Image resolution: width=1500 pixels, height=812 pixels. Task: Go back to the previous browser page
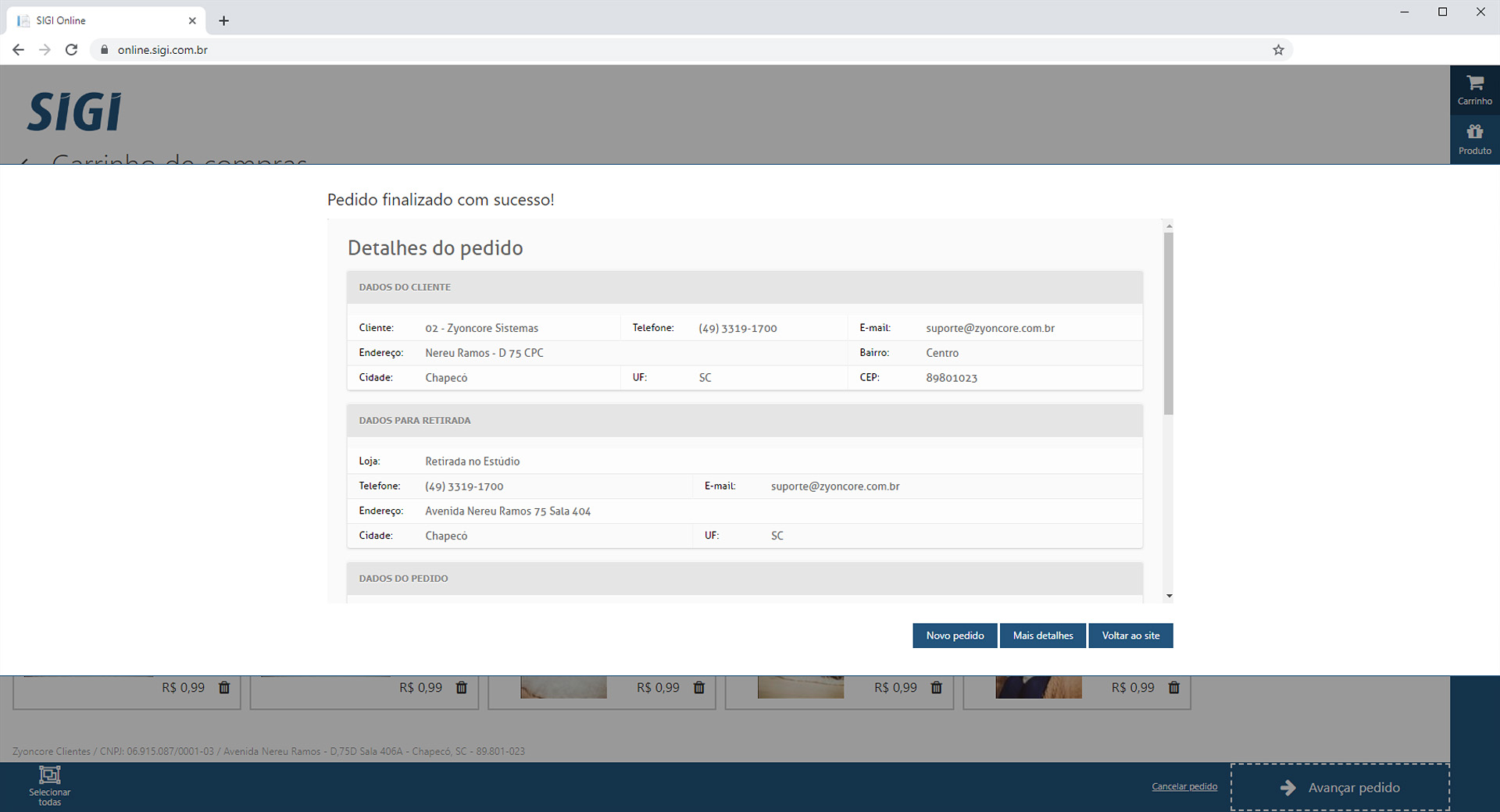click(18, 50)
